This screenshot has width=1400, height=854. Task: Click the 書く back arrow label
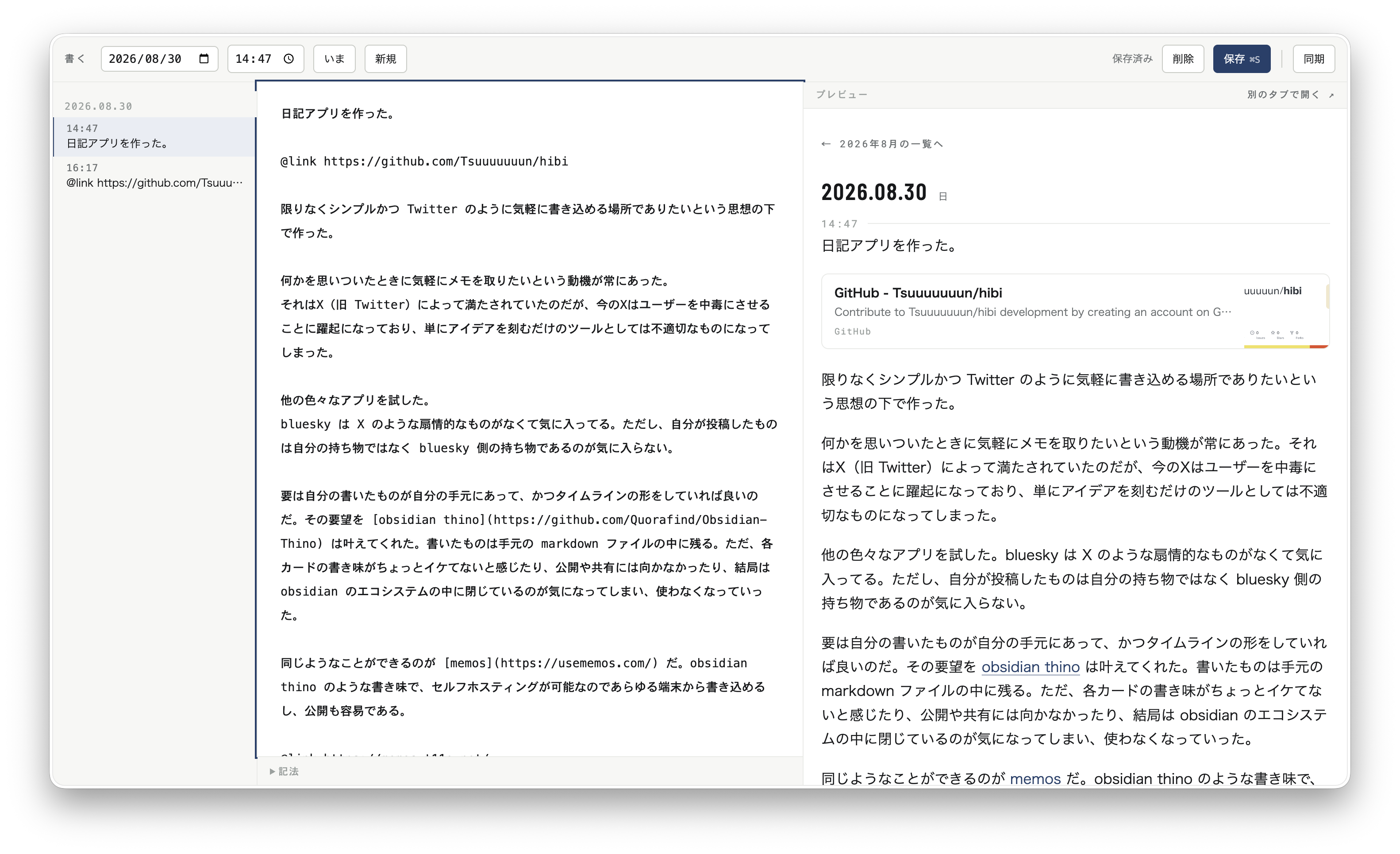coord(74,58)
